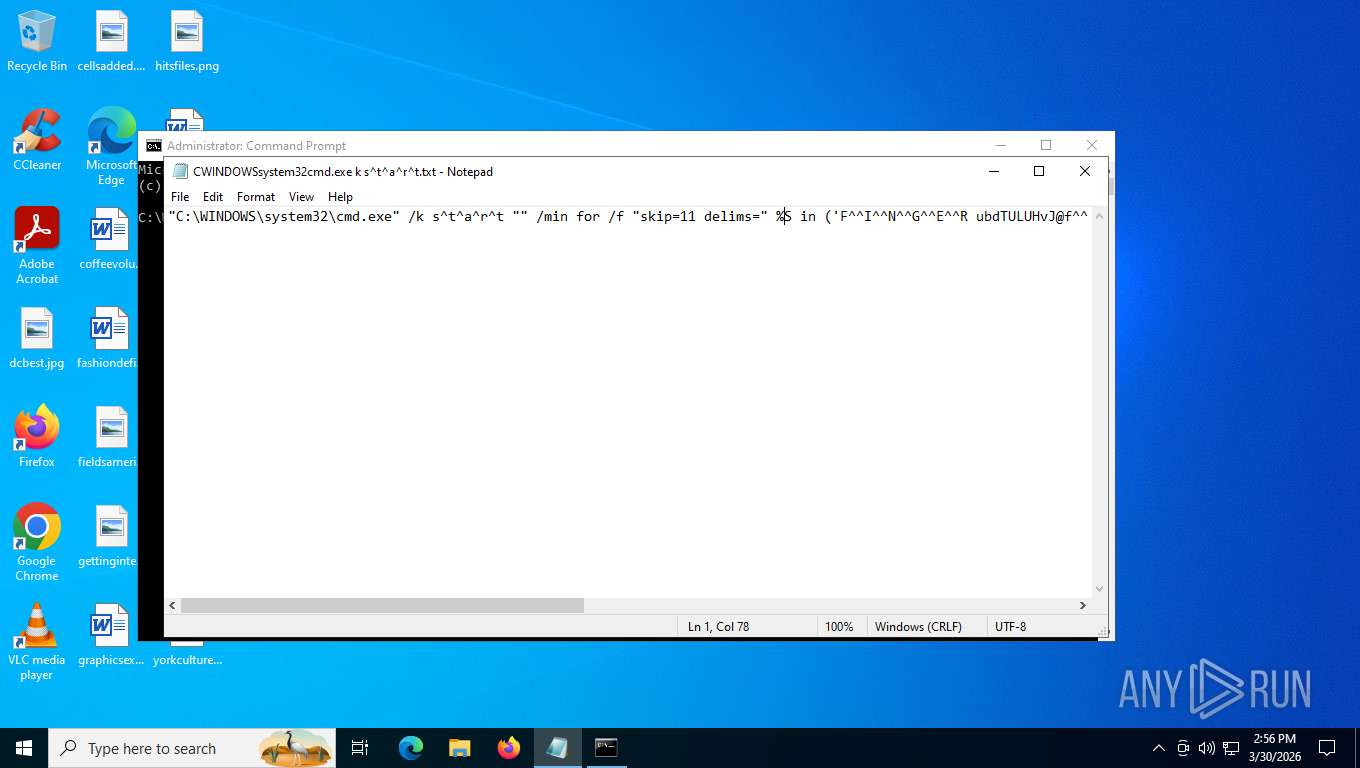Select the graphicsex Word document icon
The width and height of the screenshot is (1360, 768).
[x=110, y=635]
